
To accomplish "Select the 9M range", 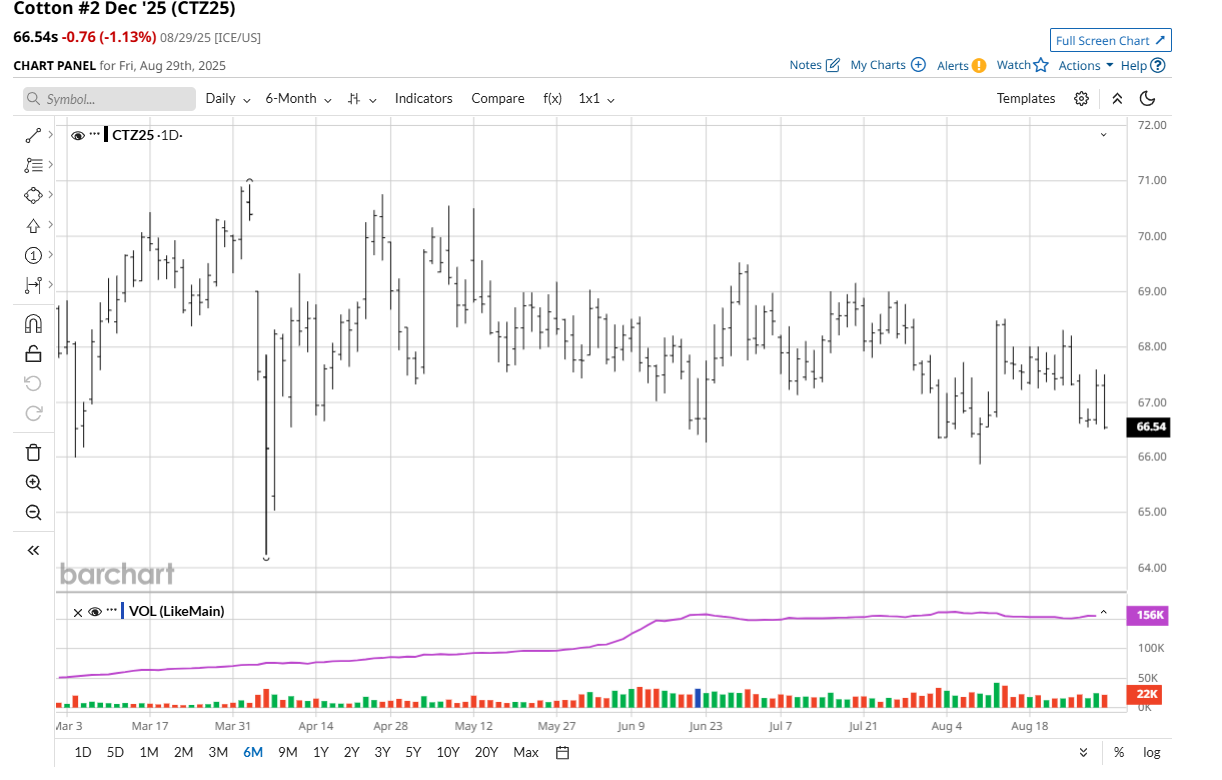I will (x=288, y=752).
